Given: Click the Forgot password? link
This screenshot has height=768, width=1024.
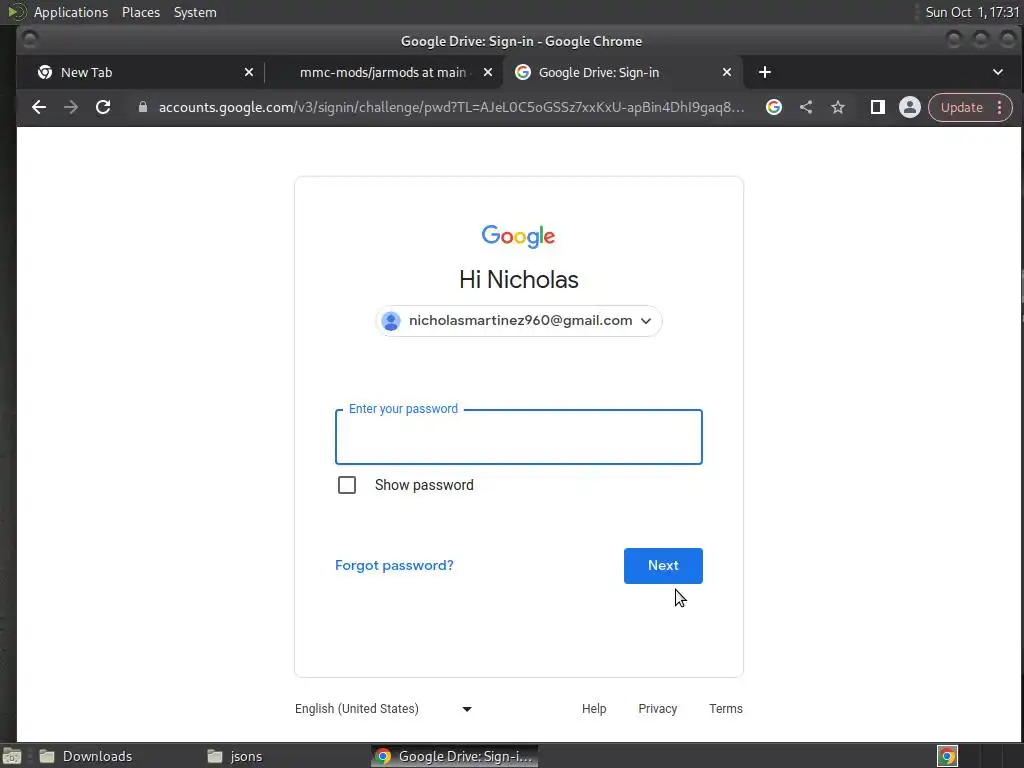Looking at the screenshot, I should tap(394, 566).
